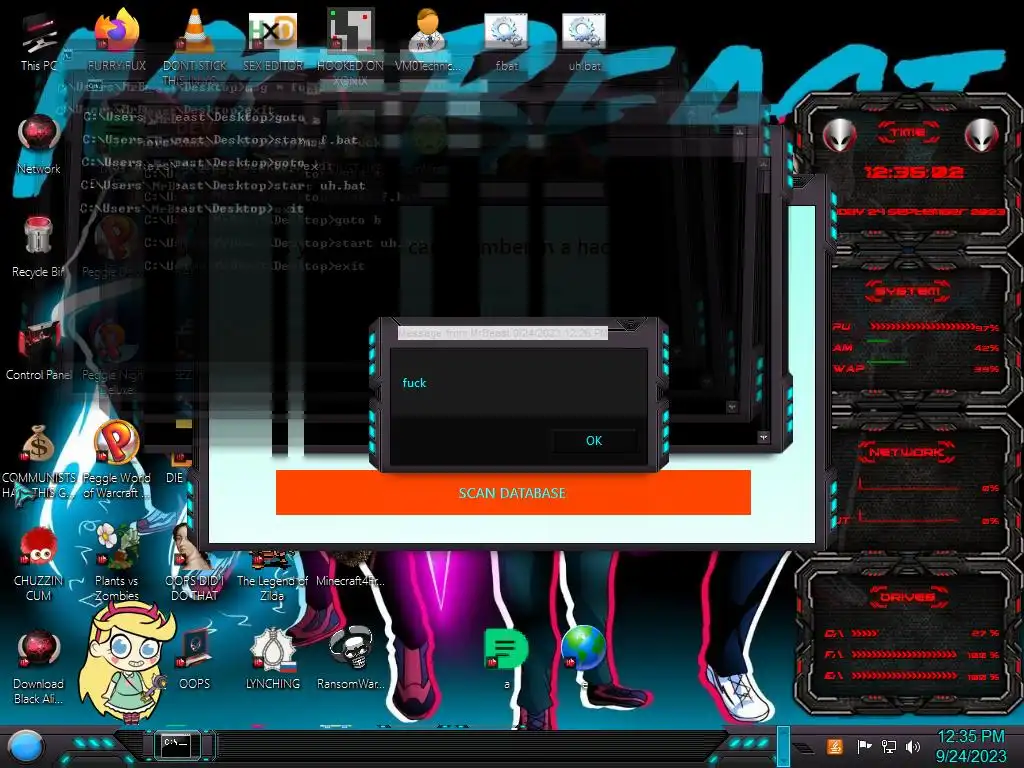Click the Java update tray icon
Screen dimensions: 1024x768
coord(835,746)
